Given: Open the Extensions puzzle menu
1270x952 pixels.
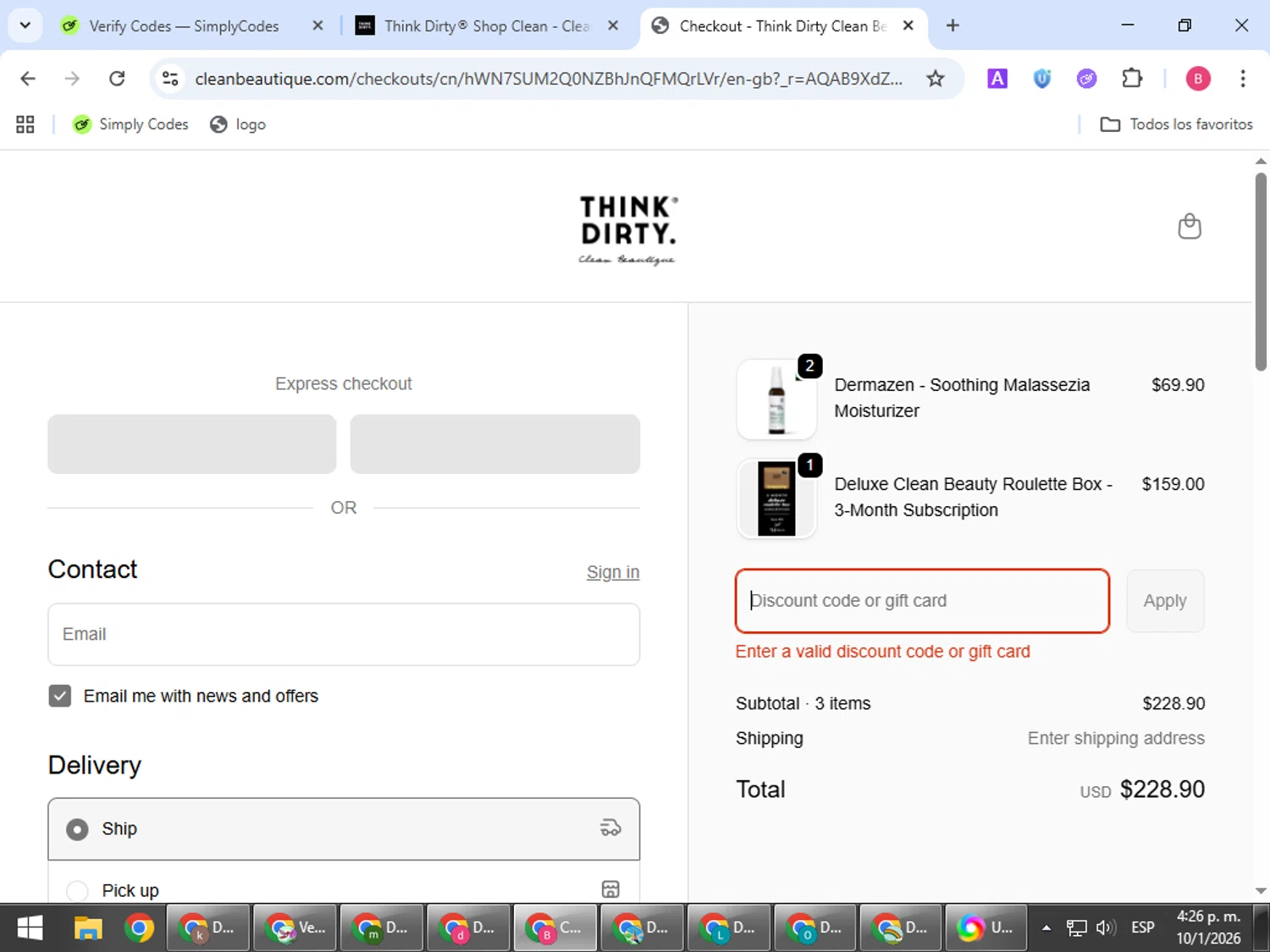Looking at the screenshot, I should pyautogui.click(x=1132, y=79).
